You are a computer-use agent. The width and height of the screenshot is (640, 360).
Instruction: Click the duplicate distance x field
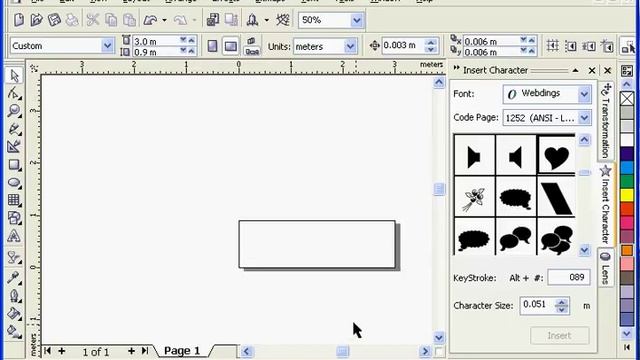[491, 41]
